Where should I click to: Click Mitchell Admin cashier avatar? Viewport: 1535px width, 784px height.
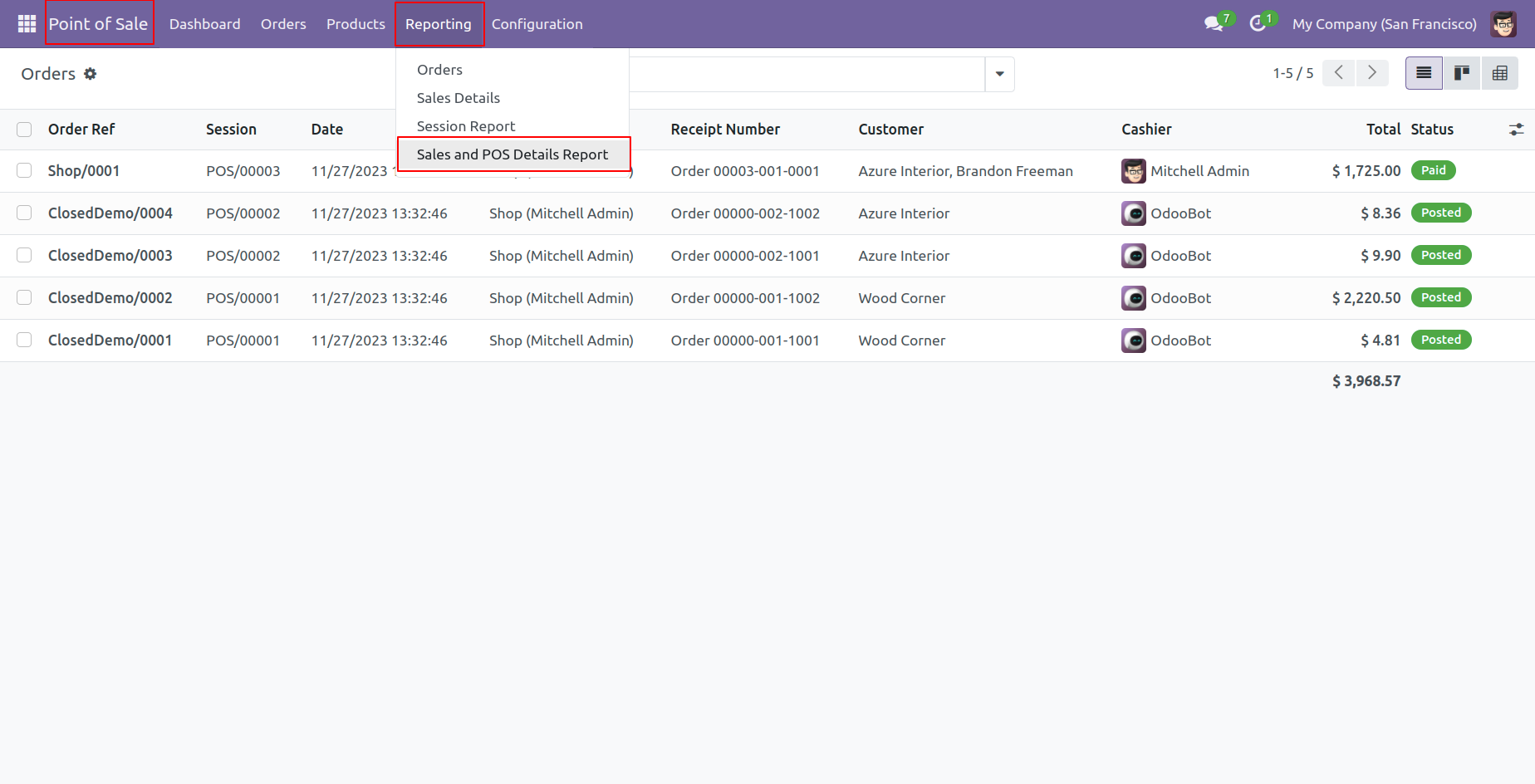tap(1134, 171)
